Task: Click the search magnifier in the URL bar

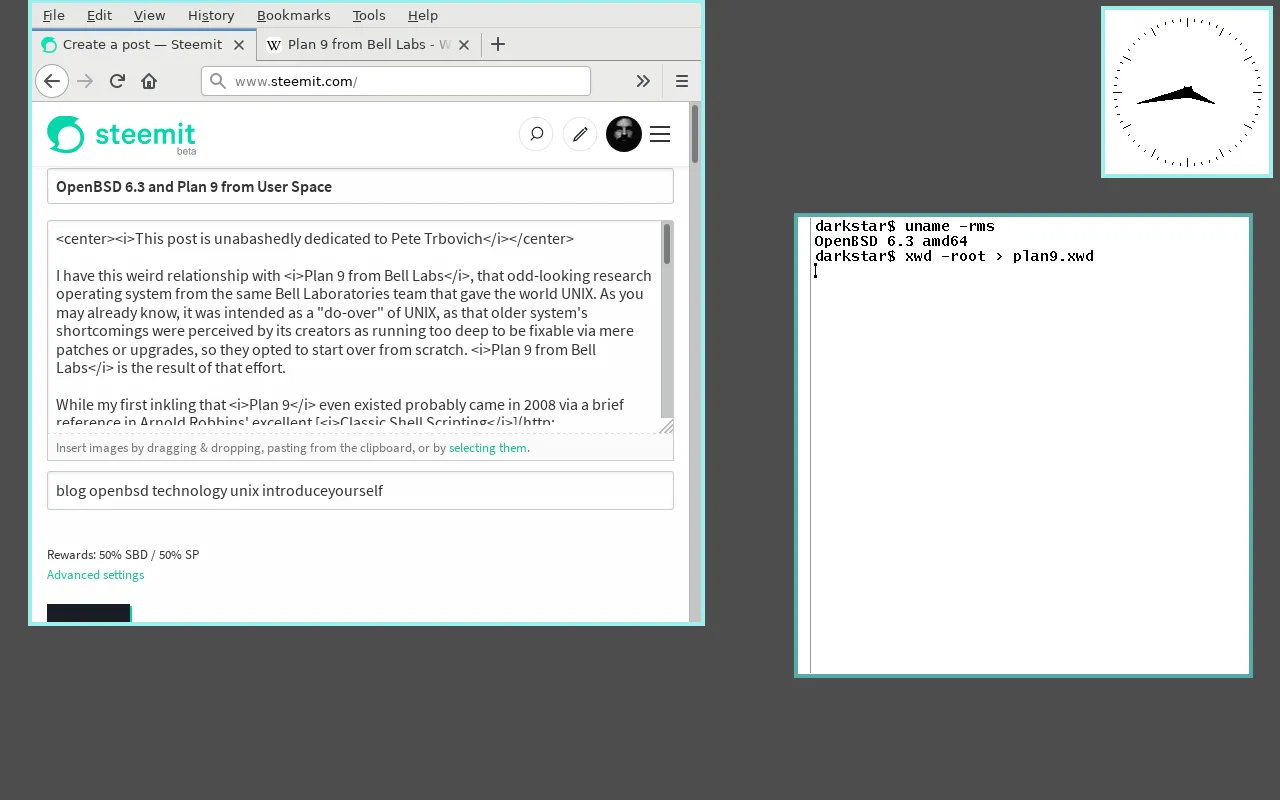Action: [x=218, y=81]
